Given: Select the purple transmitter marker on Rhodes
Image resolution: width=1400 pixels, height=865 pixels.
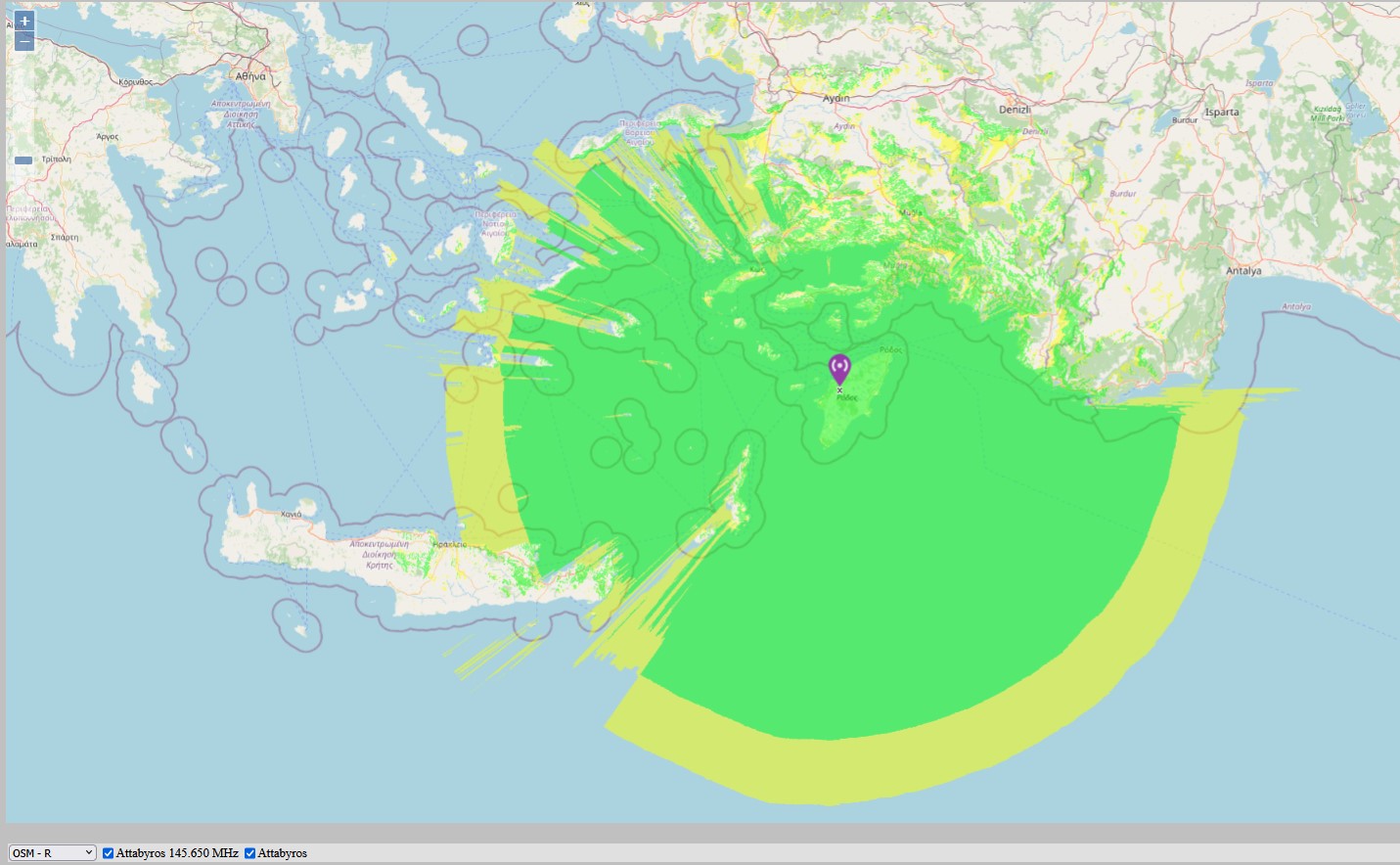Looking at the screenshot, I should tap(839, 370).
